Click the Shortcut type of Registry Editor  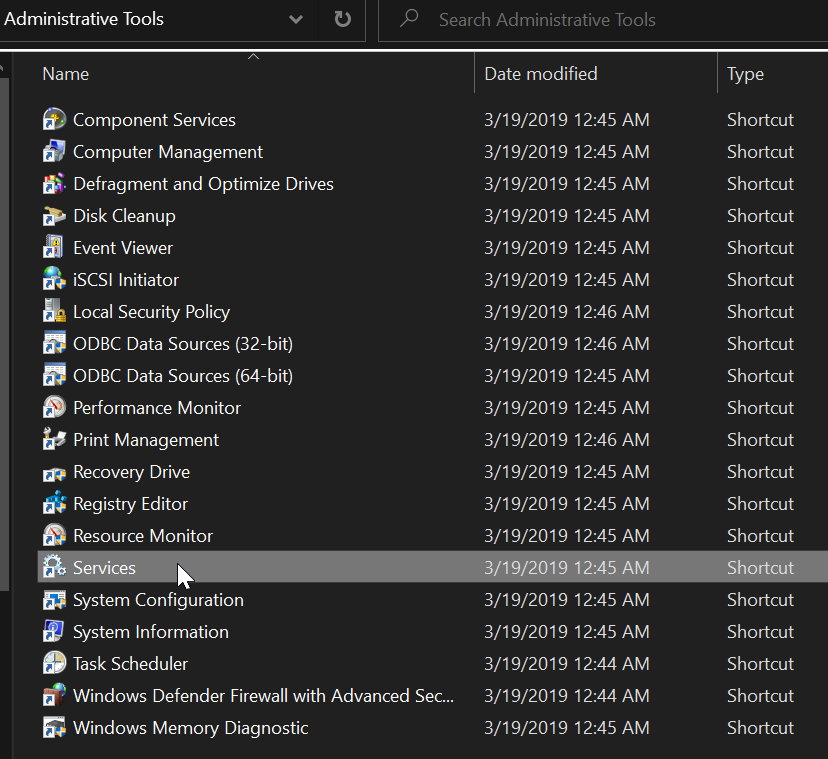click(760, 503)
